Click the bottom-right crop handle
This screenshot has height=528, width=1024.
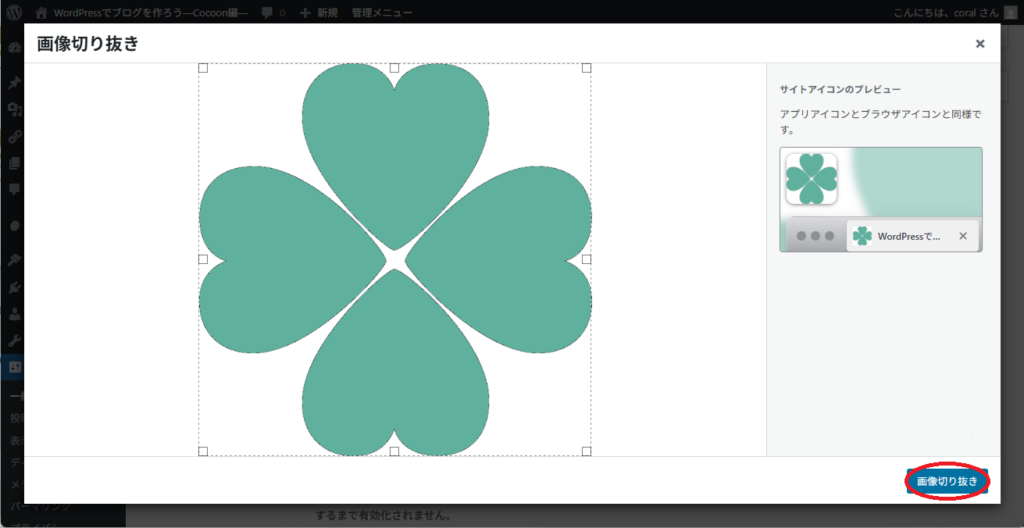[586, 451]
